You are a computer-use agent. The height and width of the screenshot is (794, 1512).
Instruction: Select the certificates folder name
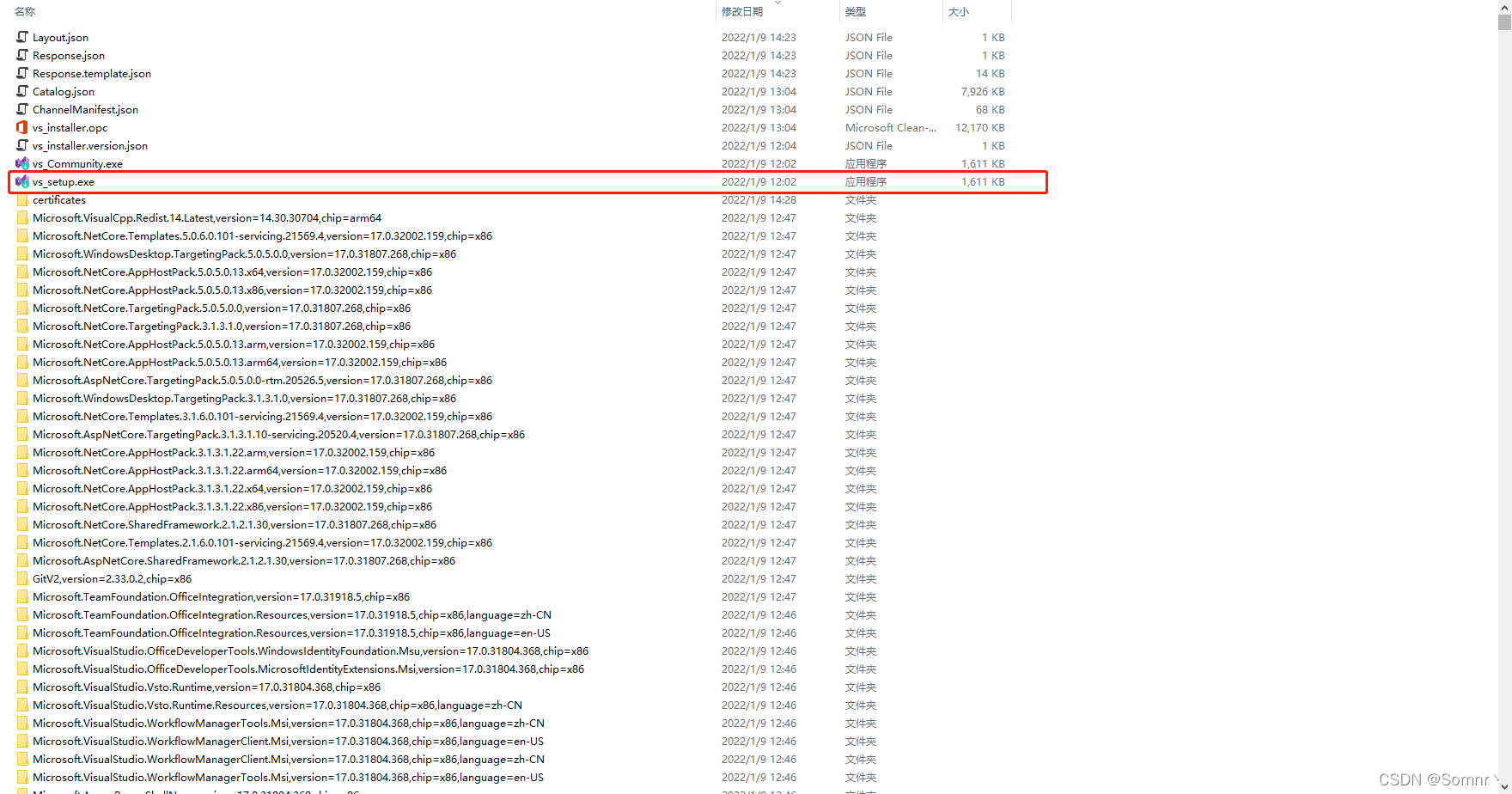(59, 199)
